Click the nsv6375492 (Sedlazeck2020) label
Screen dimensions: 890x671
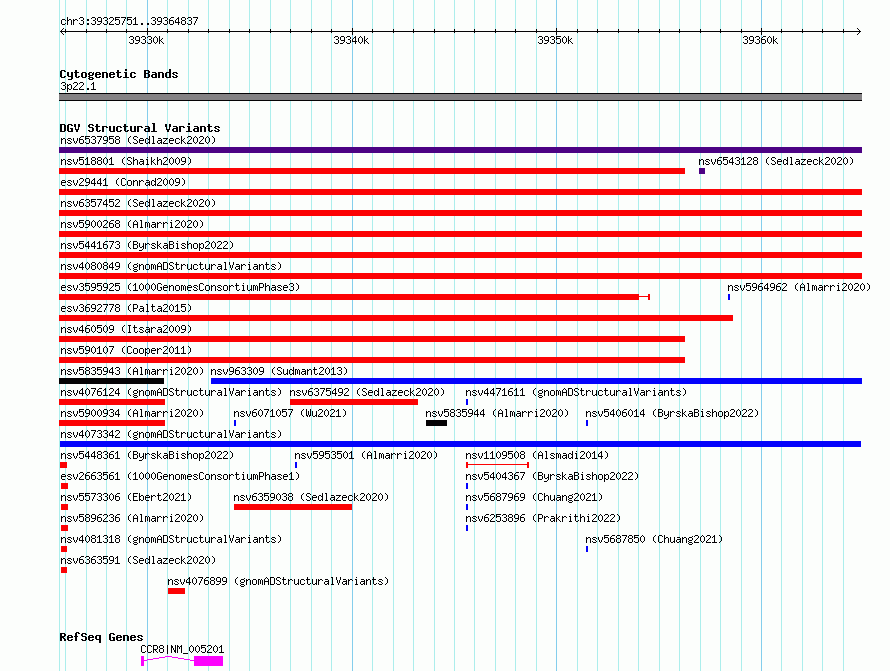click(x=367, y=392)
